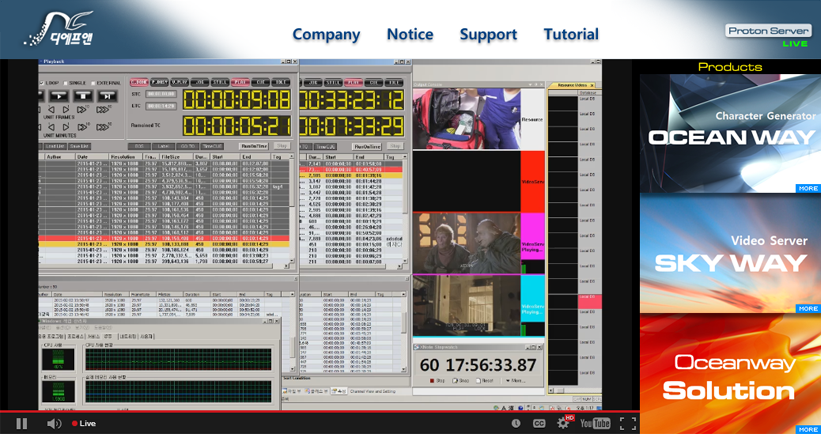Enable the SINGLE checkbox in Playback window
This screenshot has height=434, width=821.
point(65,83)
